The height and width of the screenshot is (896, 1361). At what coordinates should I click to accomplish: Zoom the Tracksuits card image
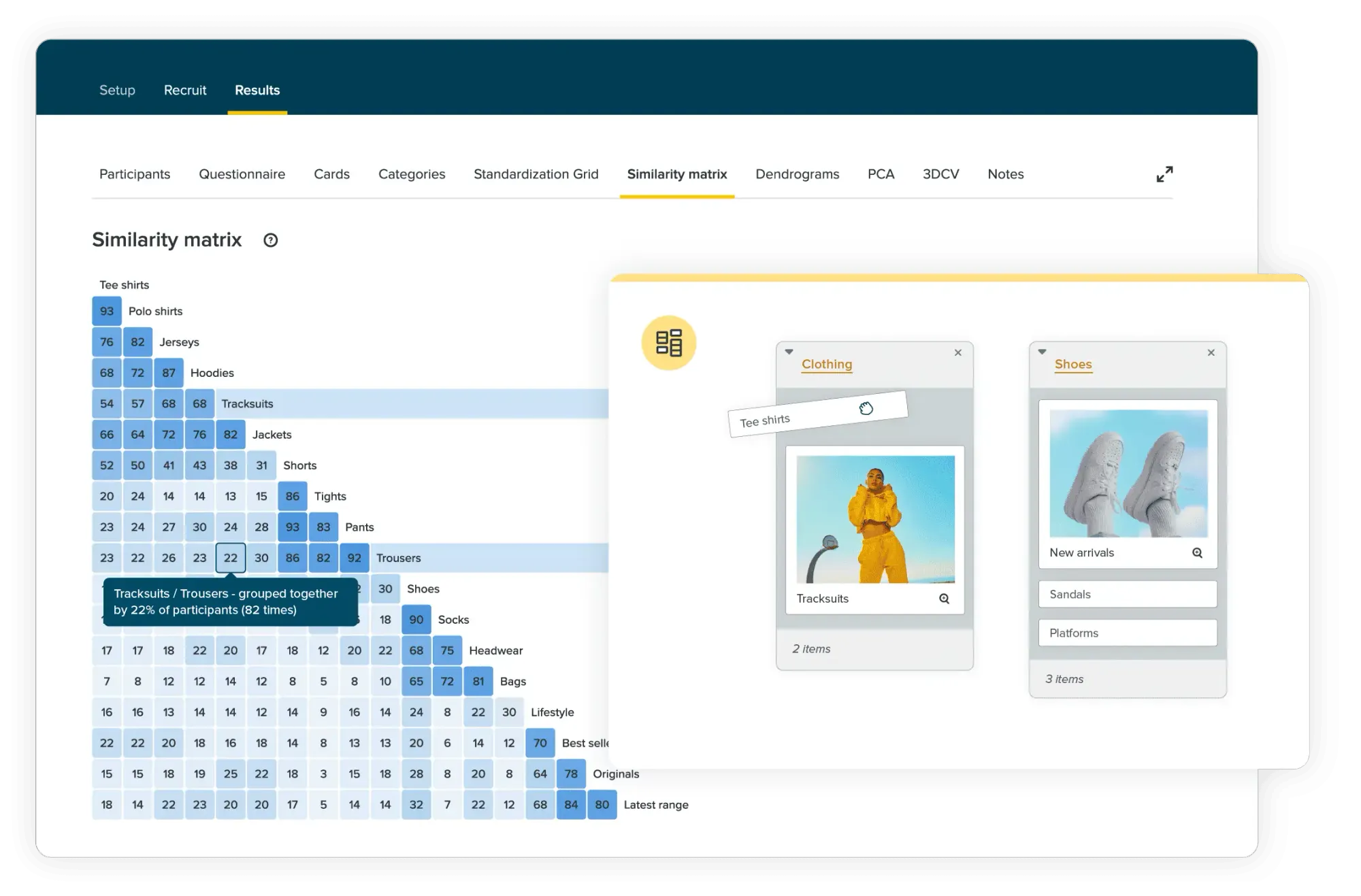coord(944,599)
